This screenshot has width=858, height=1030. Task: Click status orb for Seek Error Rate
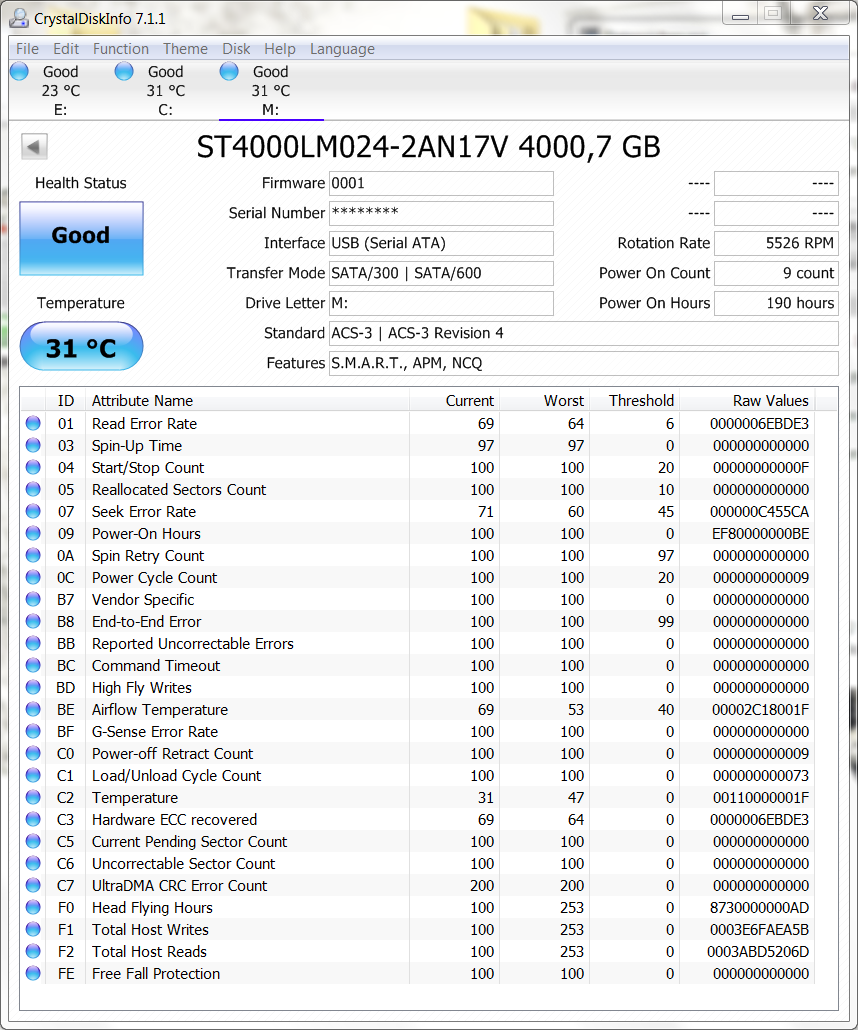(33, 511)
